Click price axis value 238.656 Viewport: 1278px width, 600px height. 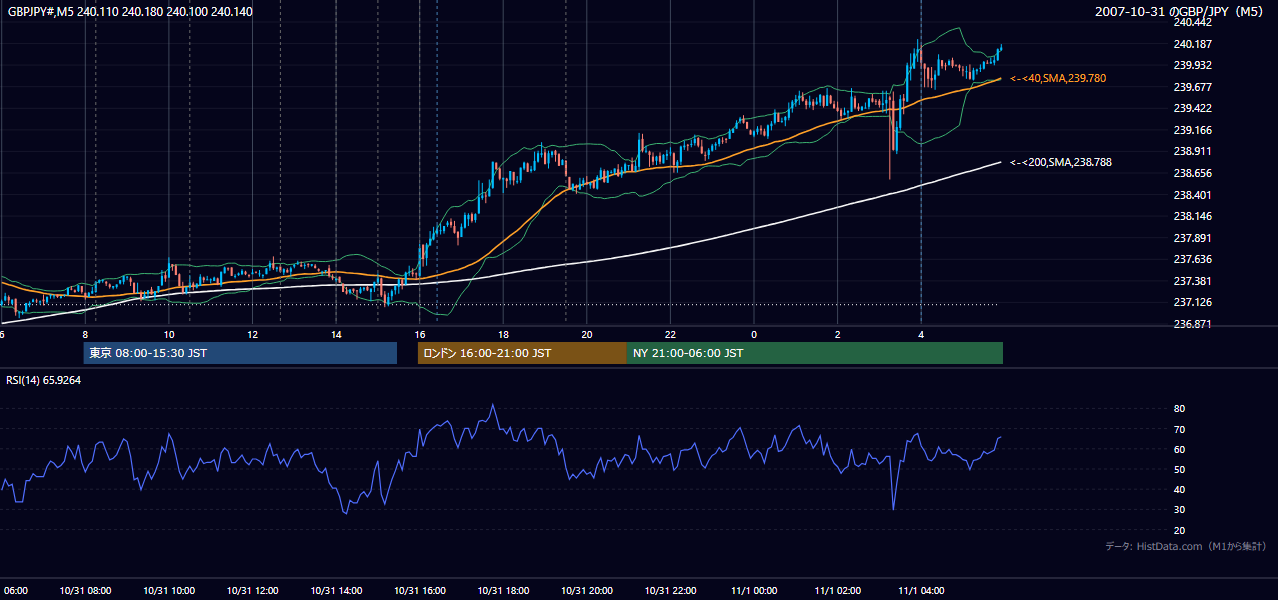pyautogui.click(x=1193, y=173)
